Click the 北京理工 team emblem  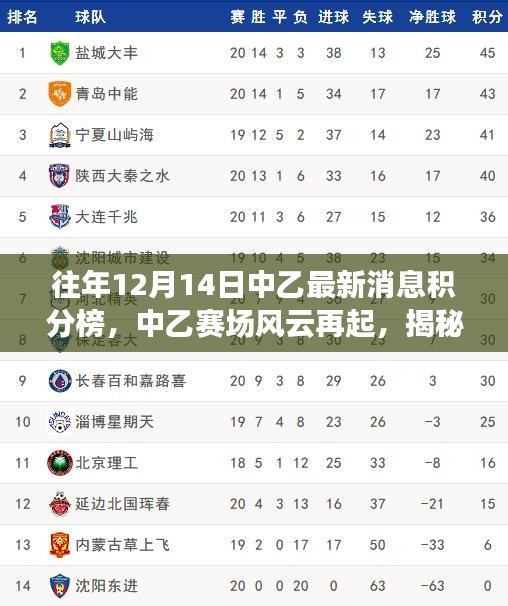(x=60, y=463)
